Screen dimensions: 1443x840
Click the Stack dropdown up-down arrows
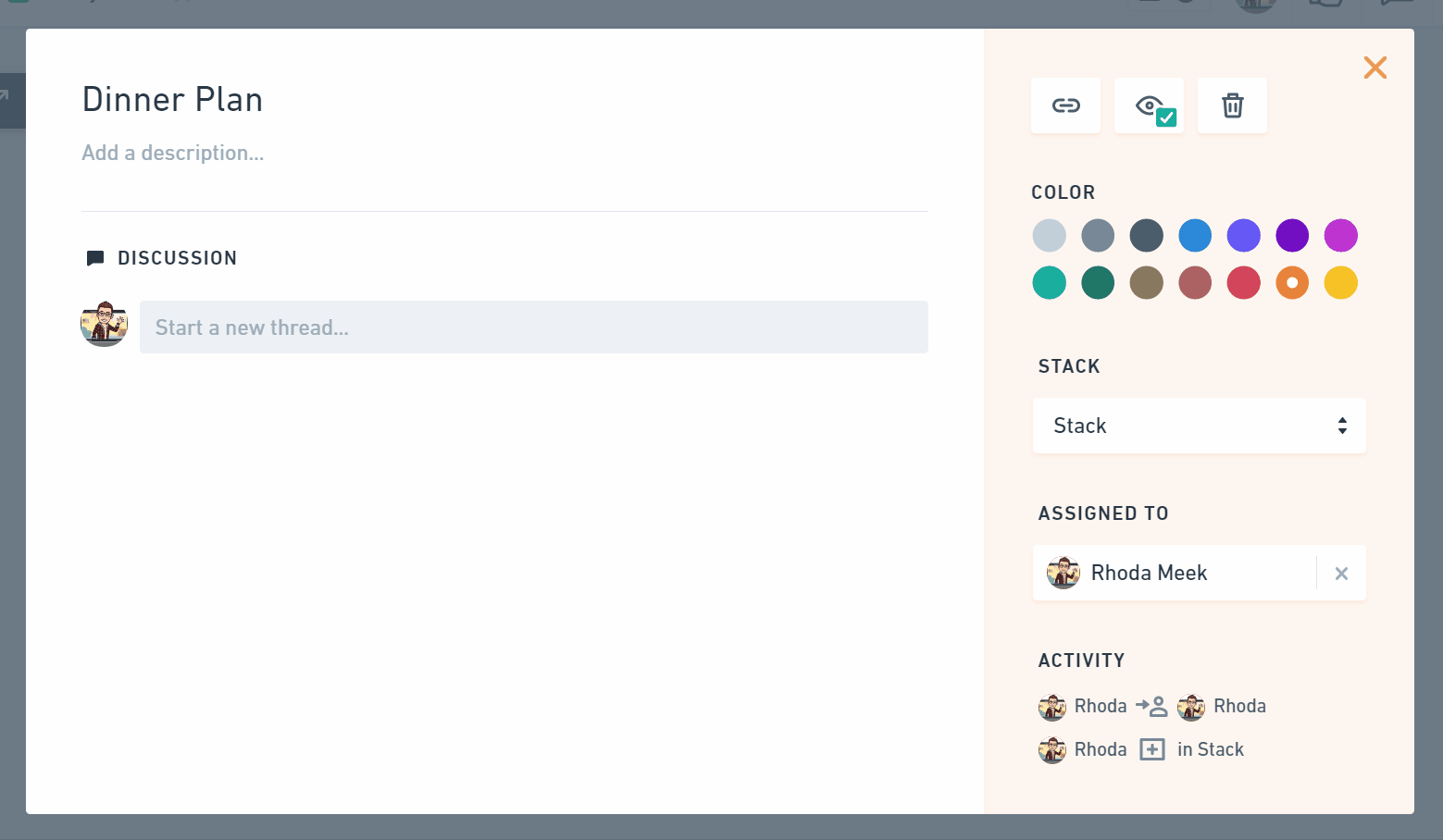pos(1342,426)
